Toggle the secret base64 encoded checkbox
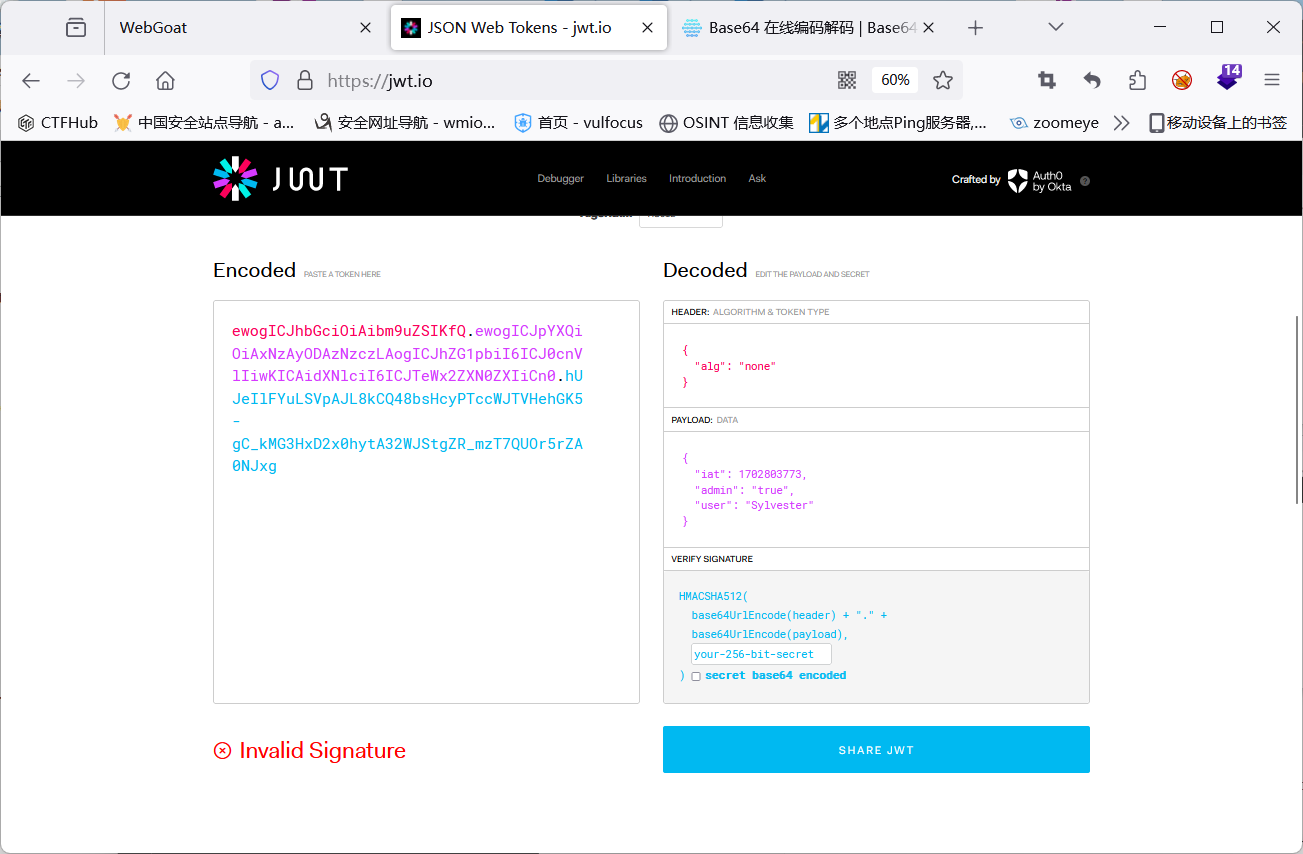1303x854 pixels. pyautogui.click(x=696, y=677)
